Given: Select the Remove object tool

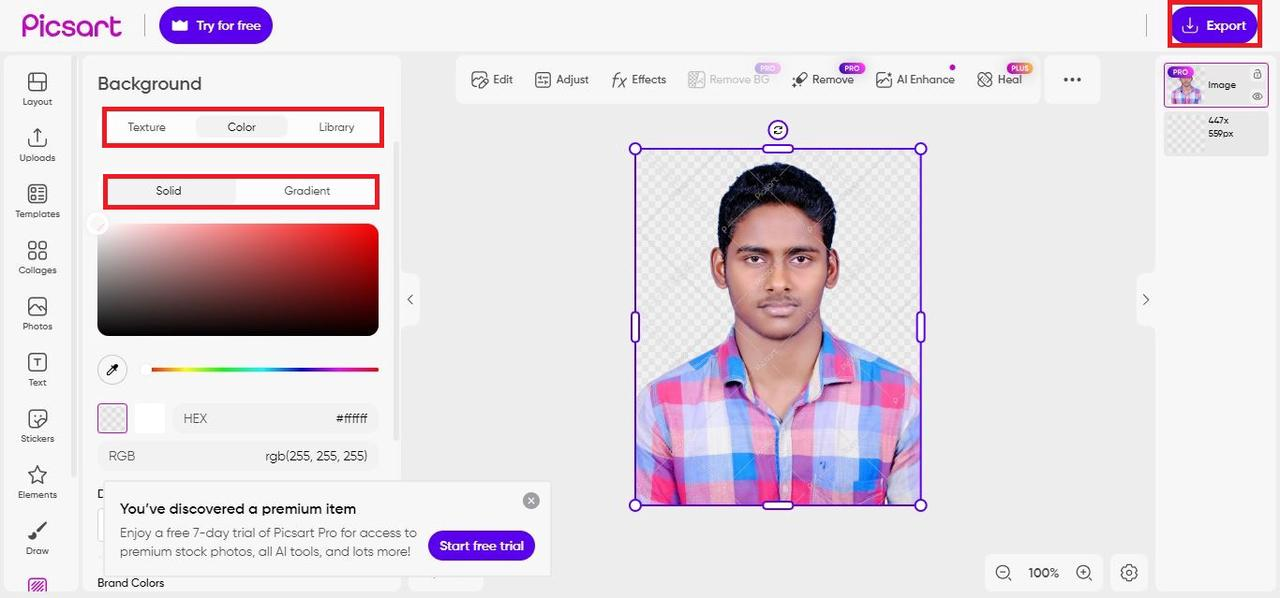Looking at the screenshot, I should tap(823, 79).
